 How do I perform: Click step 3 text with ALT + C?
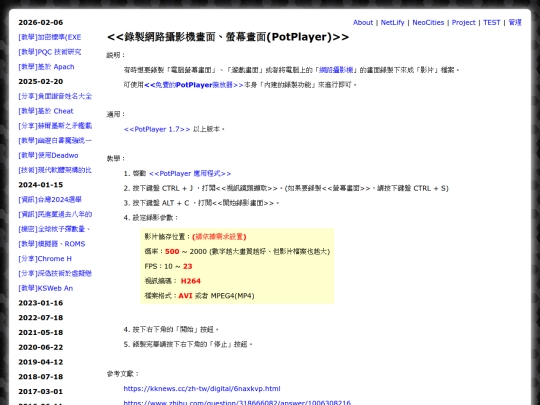[201, 203]
